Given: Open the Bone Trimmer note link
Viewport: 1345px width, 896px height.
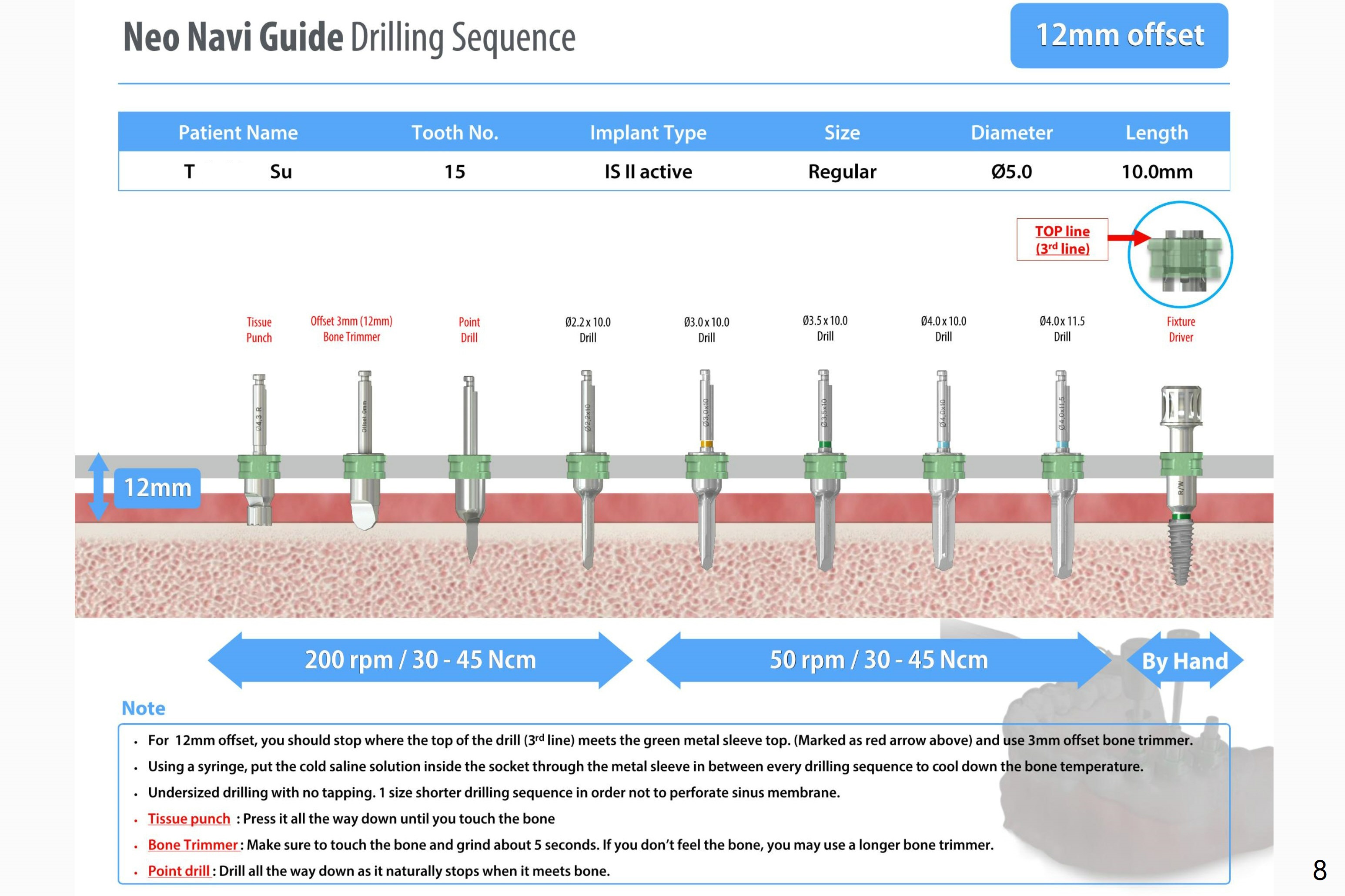Looking at the screenshot, I should pyautogui.click(x=193, y=845).
